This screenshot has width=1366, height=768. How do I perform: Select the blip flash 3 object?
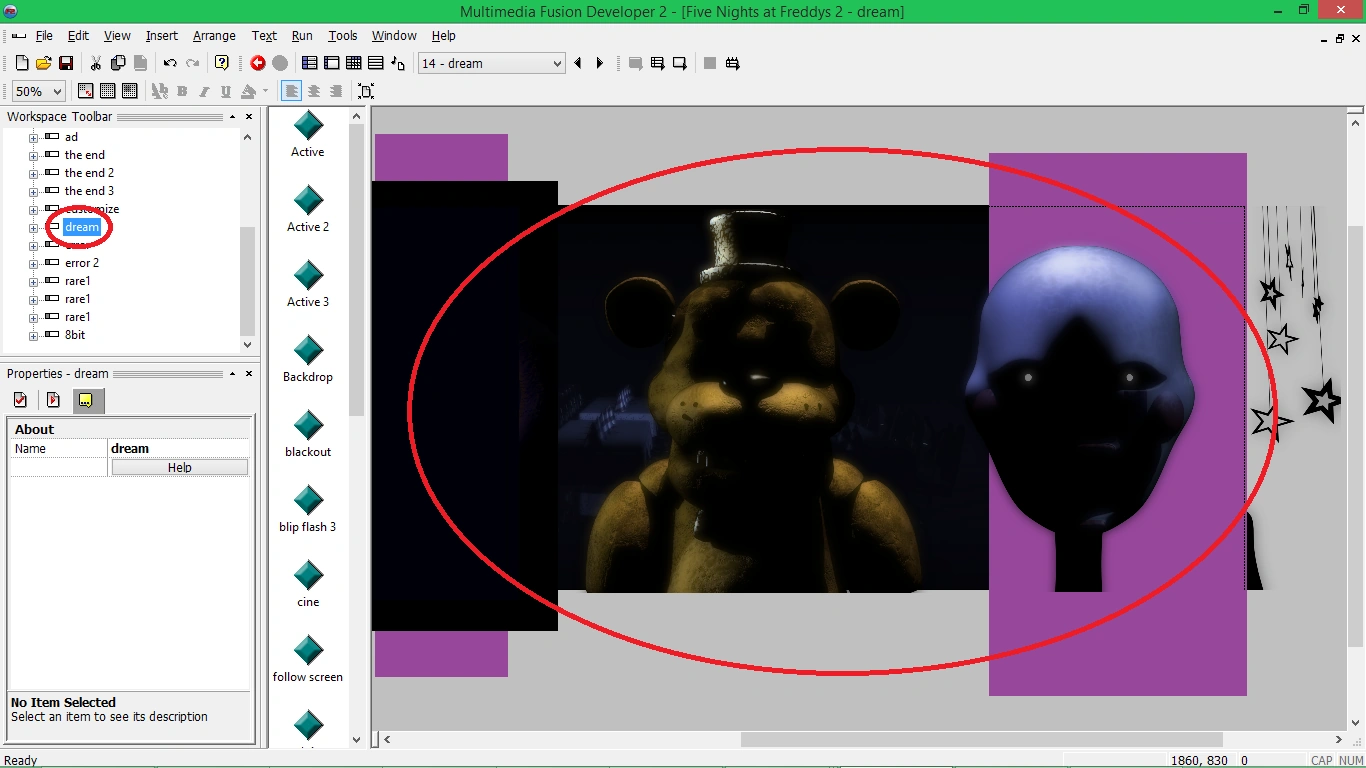pos(308,510)
